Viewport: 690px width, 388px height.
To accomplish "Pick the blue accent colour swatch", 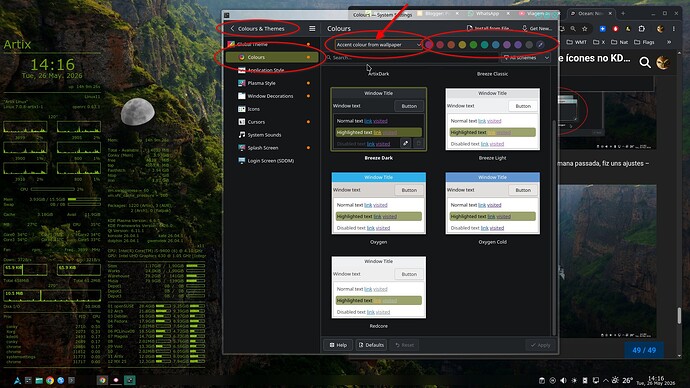I will (495, 44).
